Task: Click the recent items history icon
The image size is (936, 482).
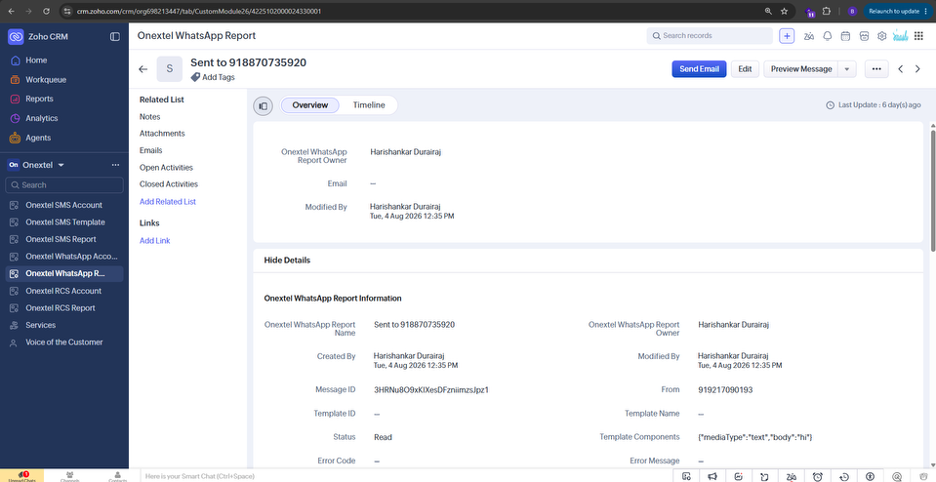Action: point(844,476)
